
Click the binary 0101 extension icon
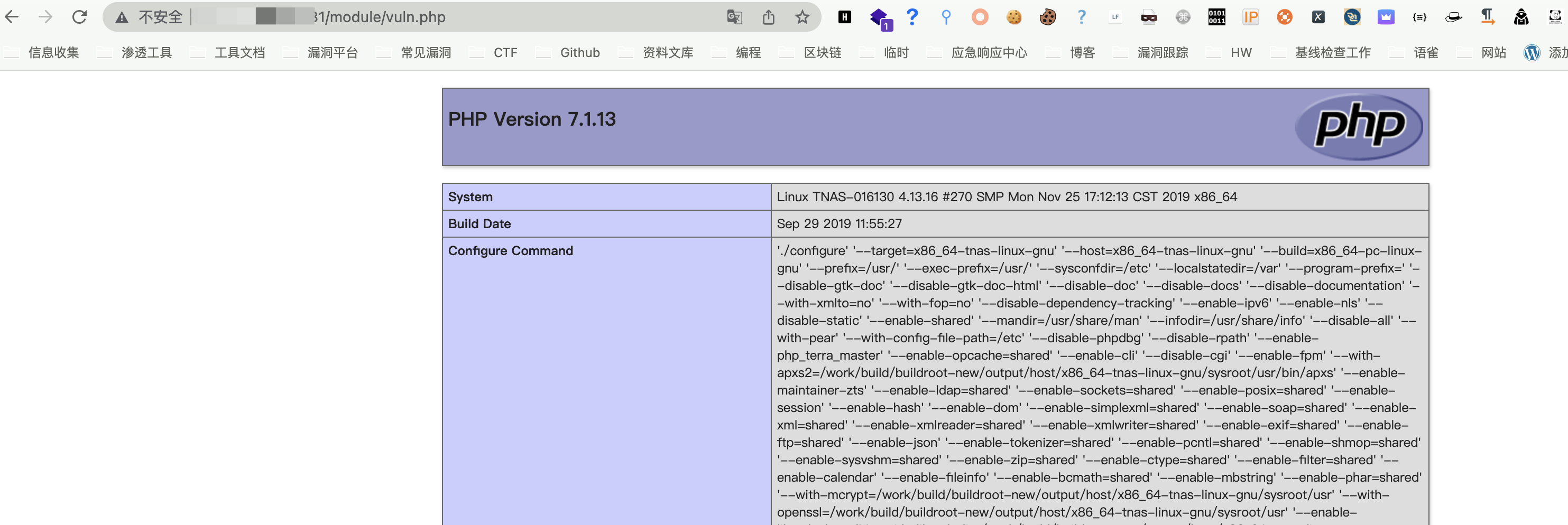1216,17
